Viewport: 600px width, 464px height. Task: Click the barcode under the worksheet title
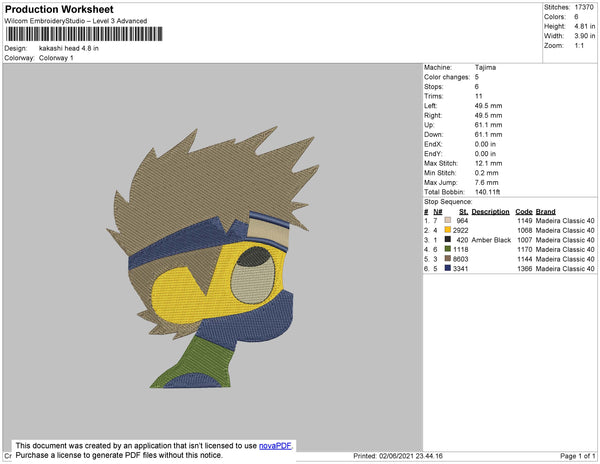[x=84, y=34]
